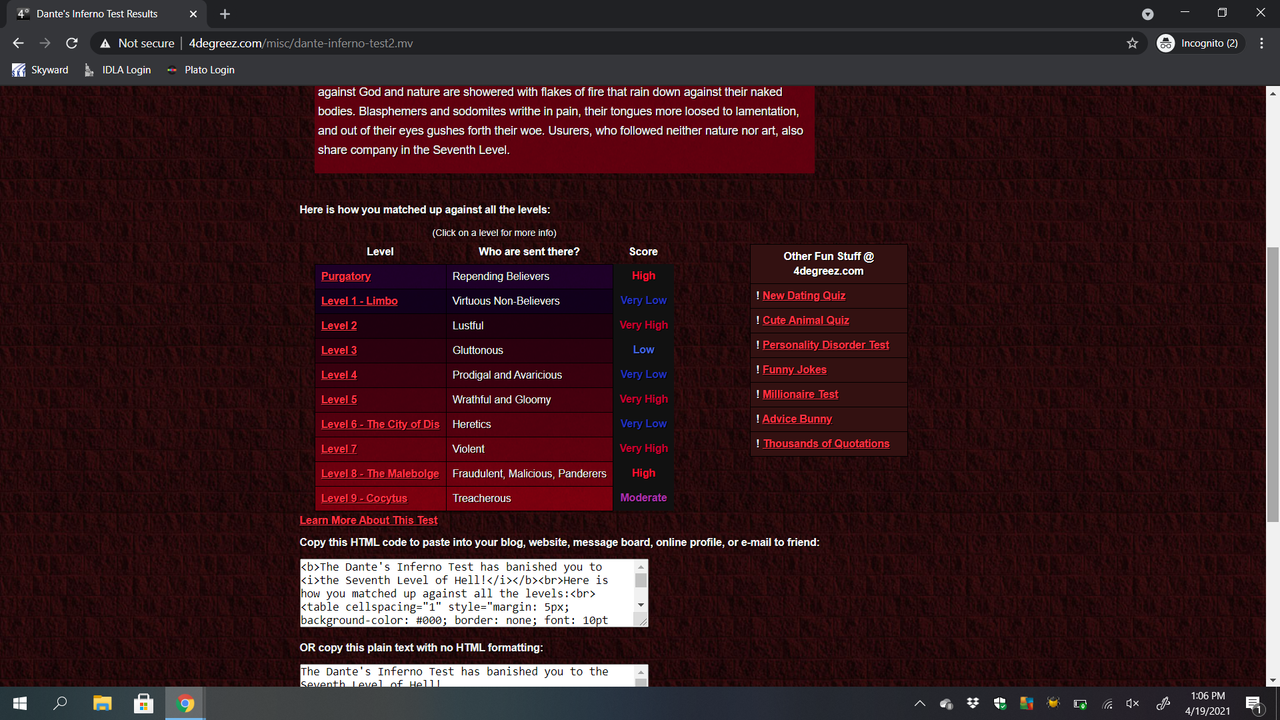Click the Incognito profile badge
Image resolution: width=1280 pixels, height=720 pixels.
(x=1196, y=43)
